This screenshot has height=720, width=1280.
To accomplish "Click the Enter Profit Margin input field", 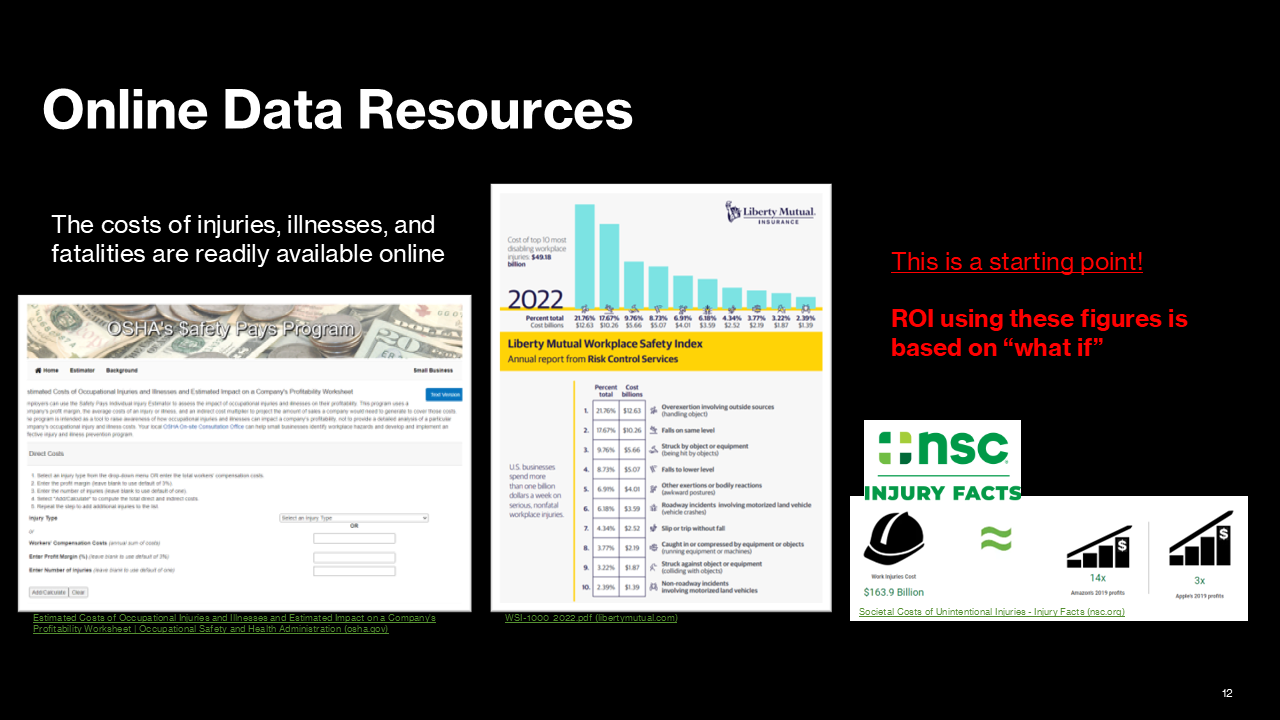I will tap(354, 557).
